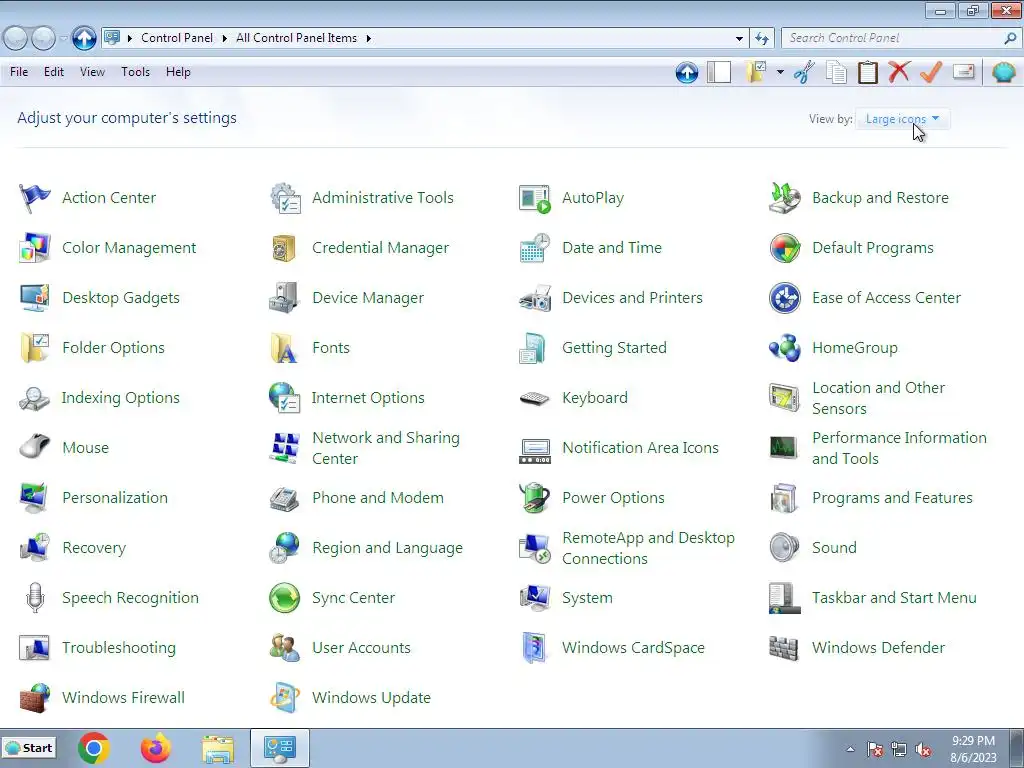The width and height of the screenshot is (1024, 768).
Task: Open the View menu
Action: 92,72
